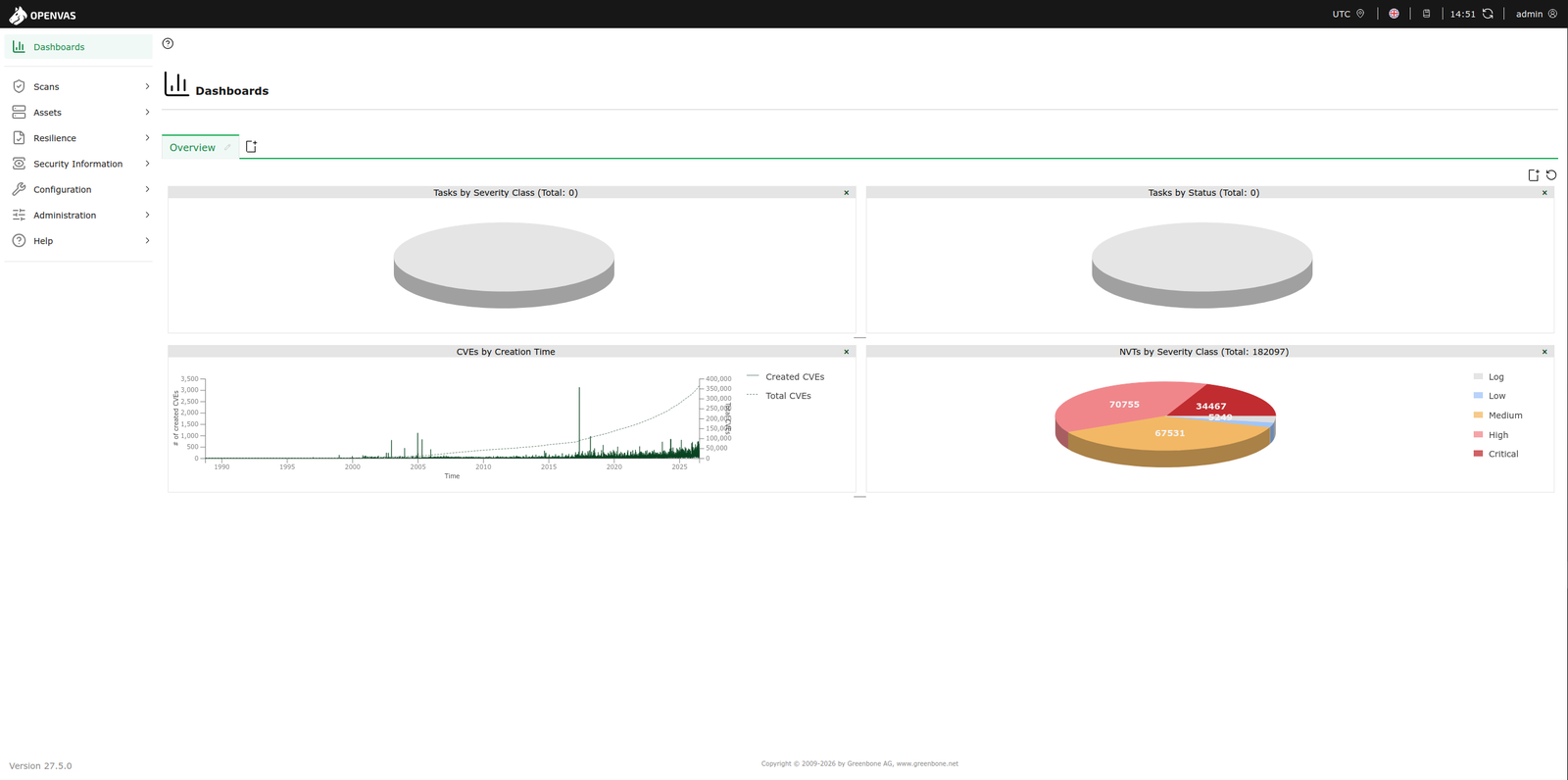1568x780 pixels.
Task: Click the Resilience clipboard icon
Action: 19,138
